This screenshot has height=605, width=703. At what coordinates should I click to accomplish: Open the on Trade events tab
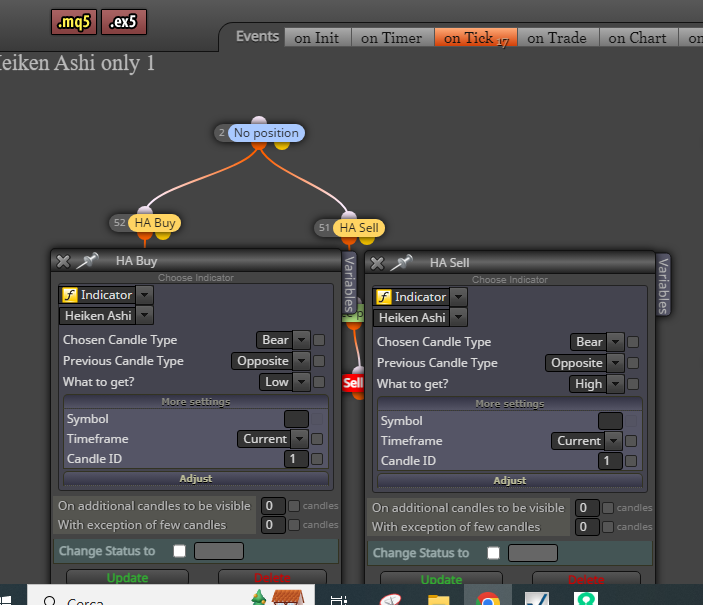[x=557, y=38]
